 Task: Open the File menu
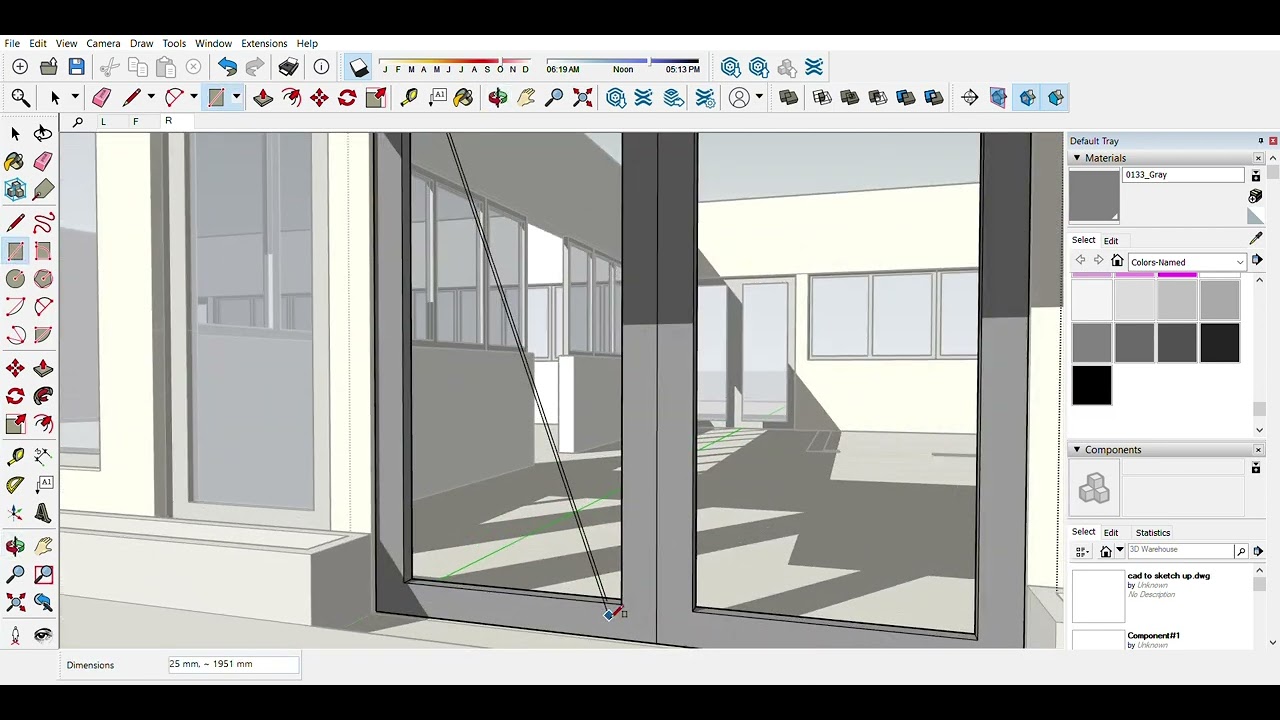tap(12, 43)
